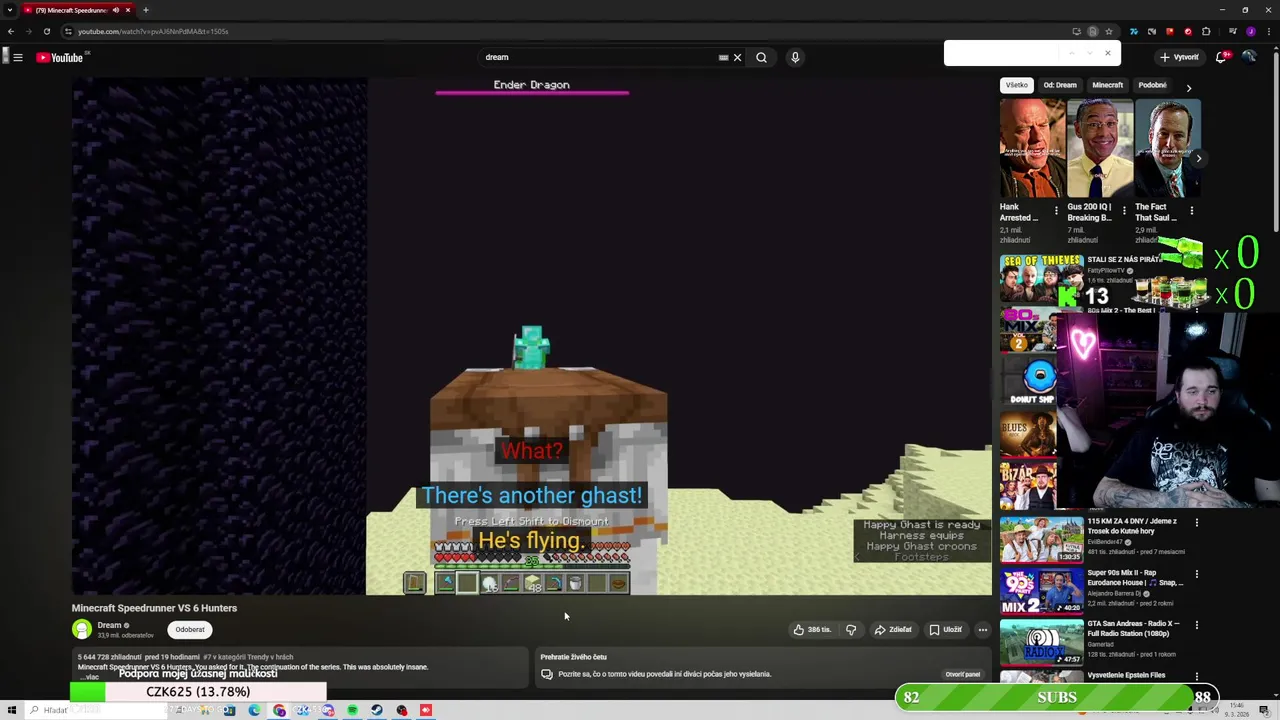Open Steam from the taskbar
Viewport: 1280px width, 720px height.
pos(377,710)
